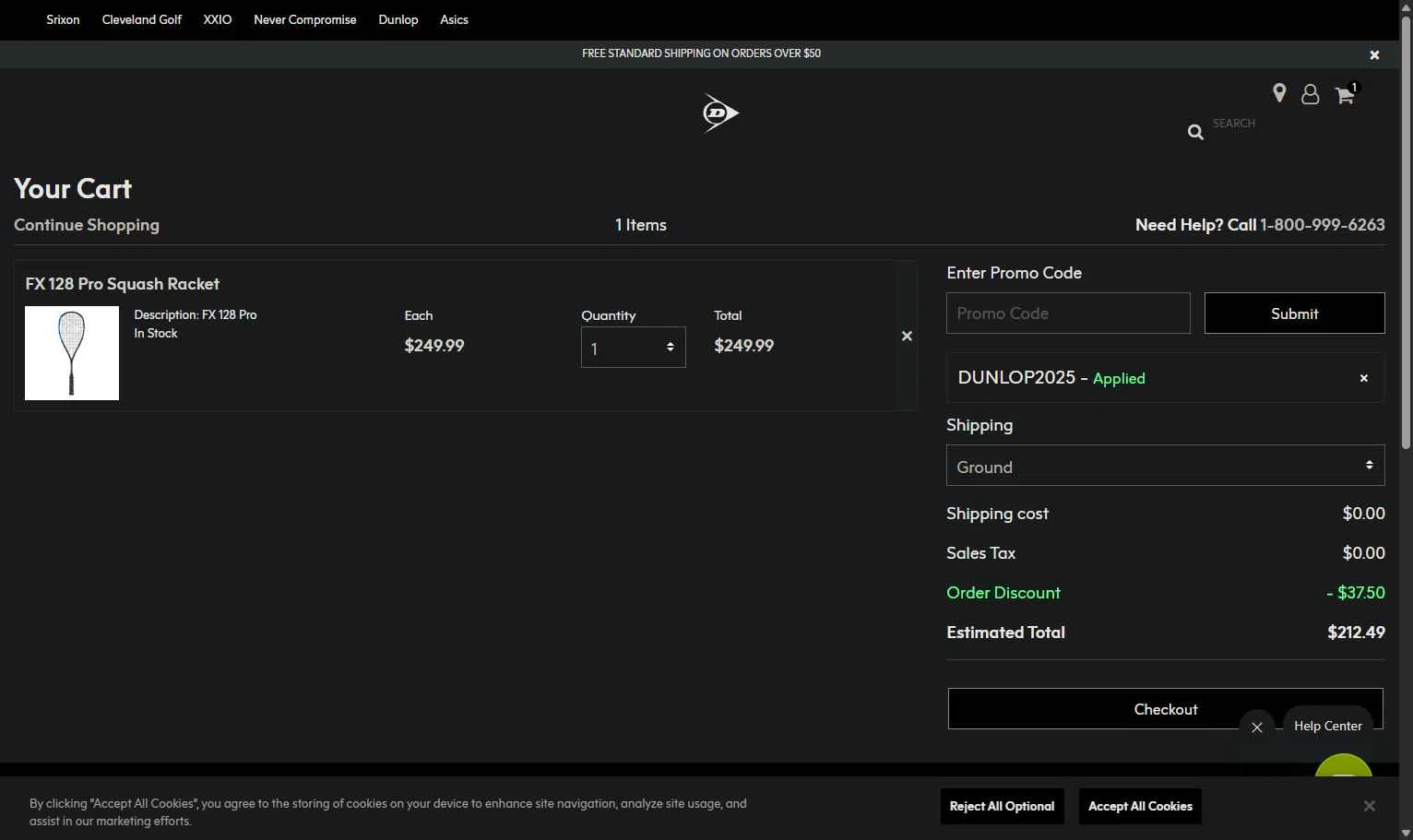Screen dimensions: 1413x840
Task: Go to XXIO brand site
Action: [218, 19]
